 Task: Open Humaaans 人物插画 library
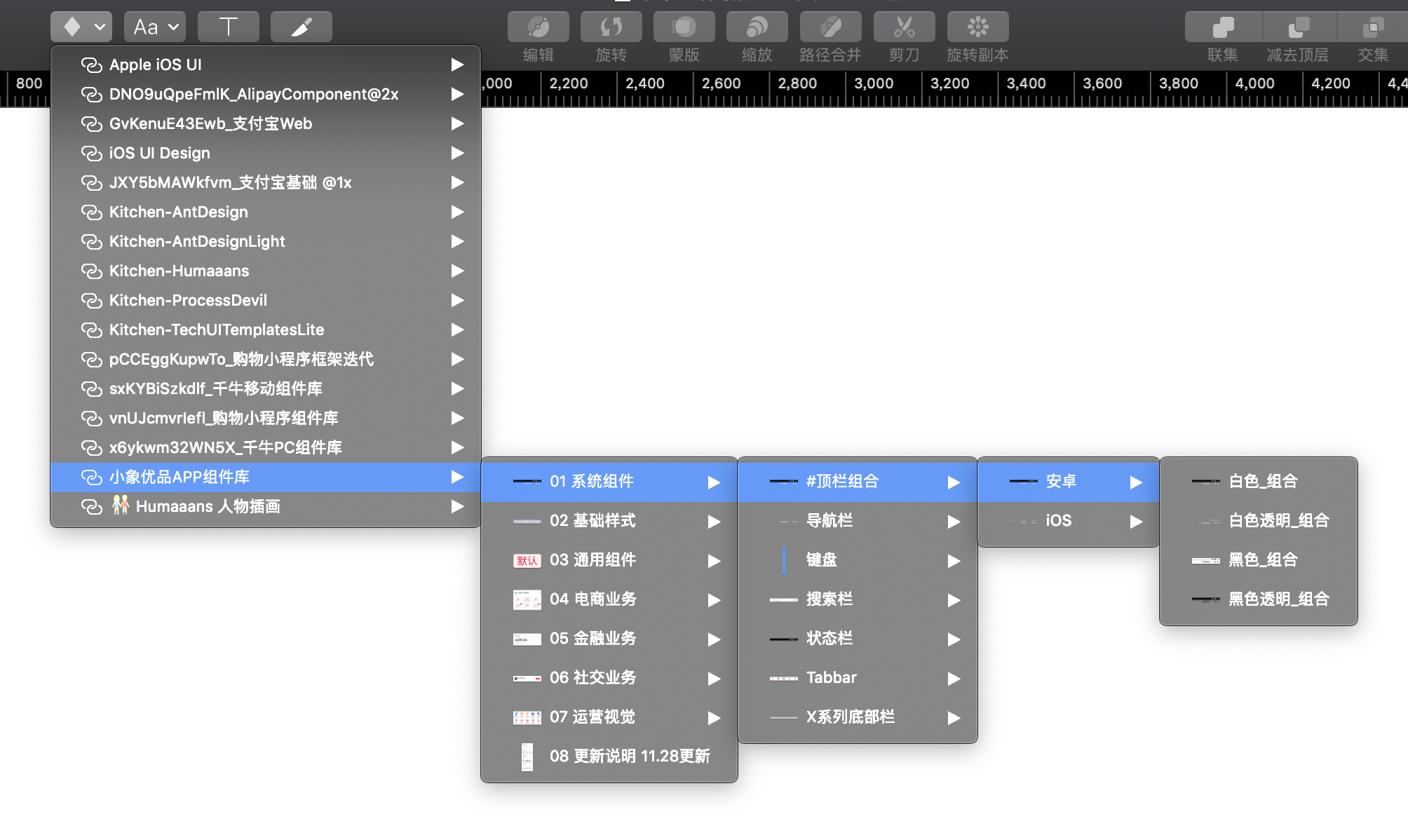click(x=265, y=506)
